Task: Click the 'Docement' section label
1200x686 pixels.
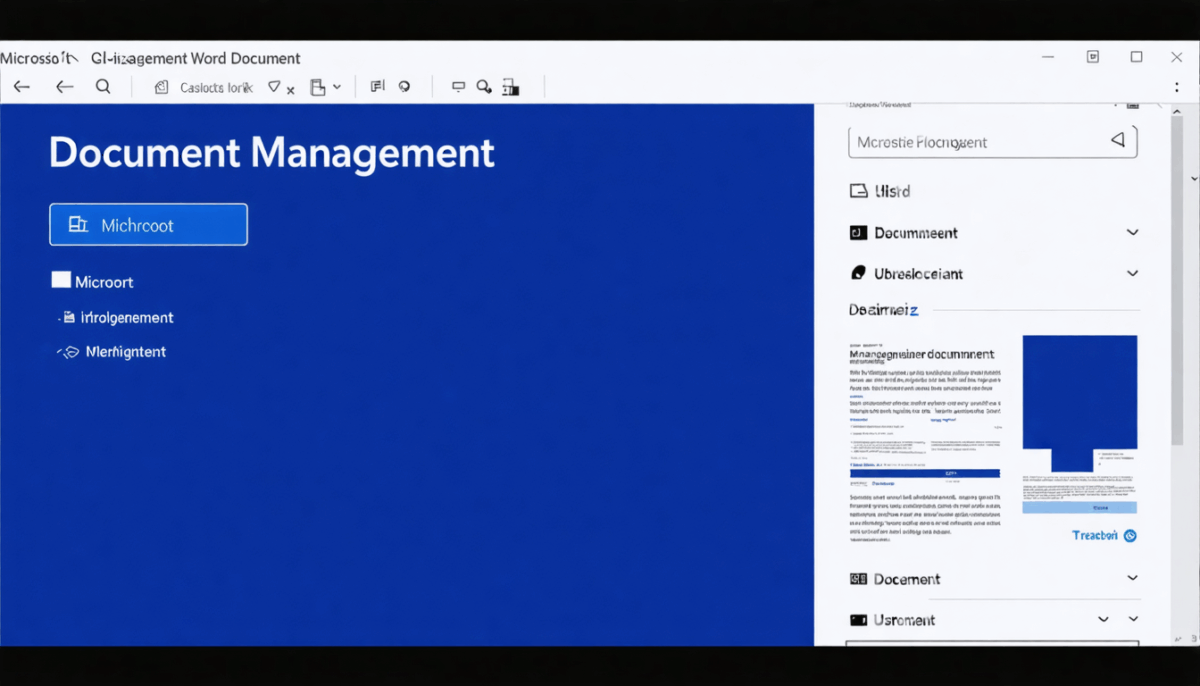Action: [907, 579]
